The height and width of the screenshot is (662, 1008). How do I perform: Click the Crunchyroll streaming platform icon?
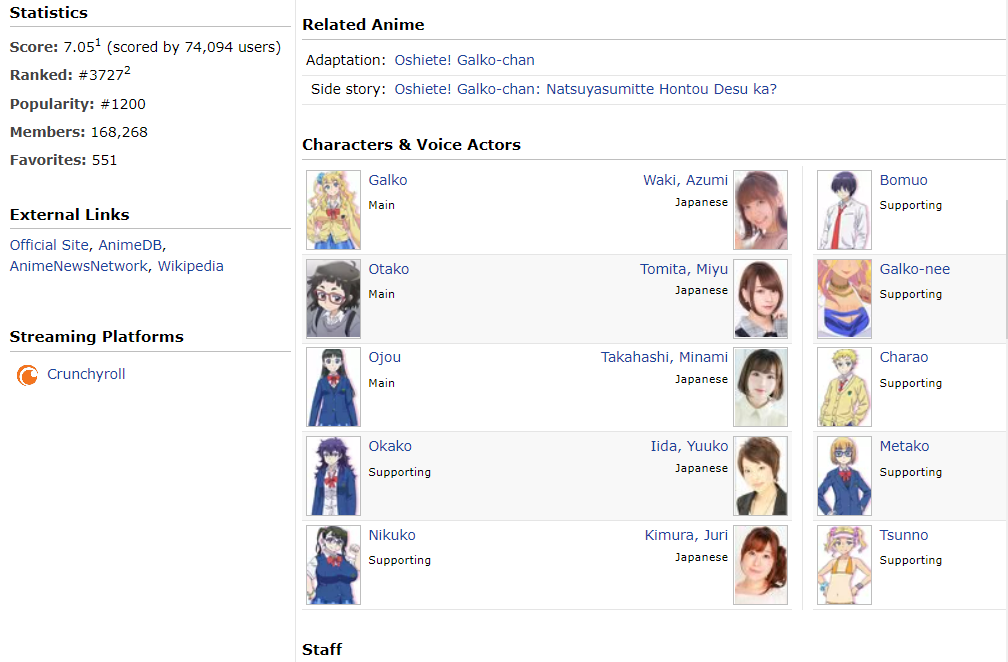click(x=27, y=375)
